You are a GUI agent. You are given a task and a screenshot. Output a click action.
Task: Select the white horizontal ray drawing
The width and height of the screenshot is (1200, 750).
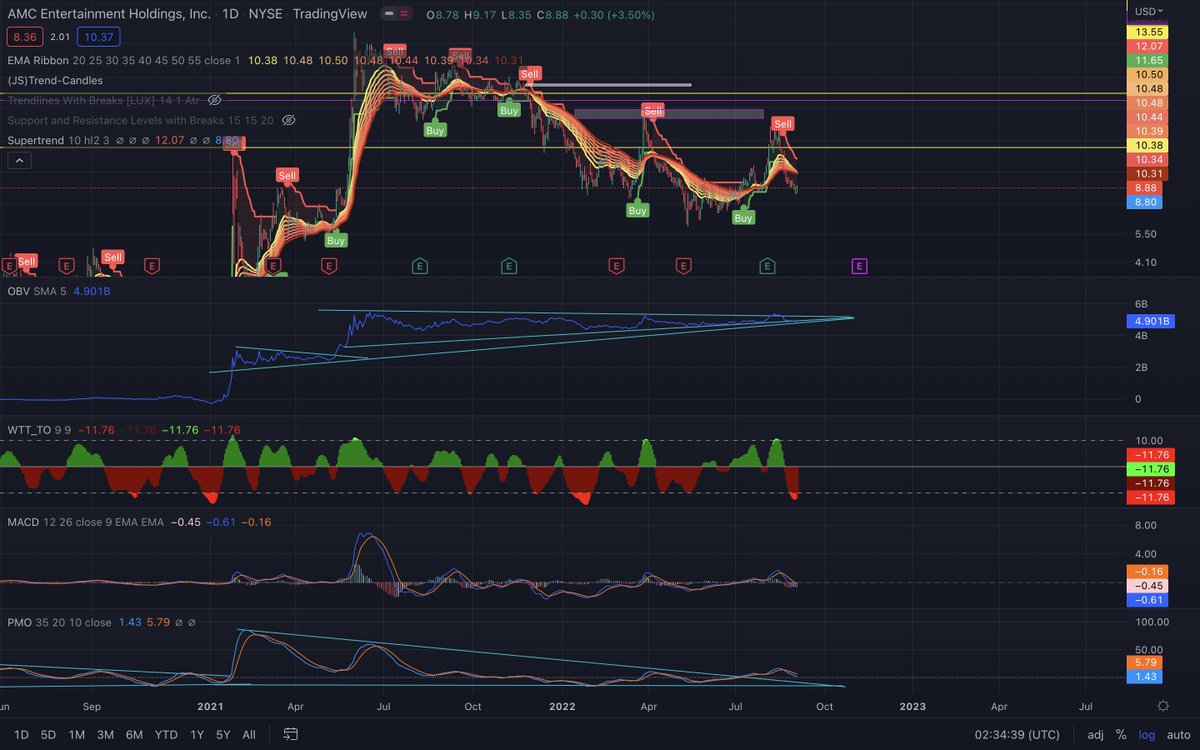610,85
